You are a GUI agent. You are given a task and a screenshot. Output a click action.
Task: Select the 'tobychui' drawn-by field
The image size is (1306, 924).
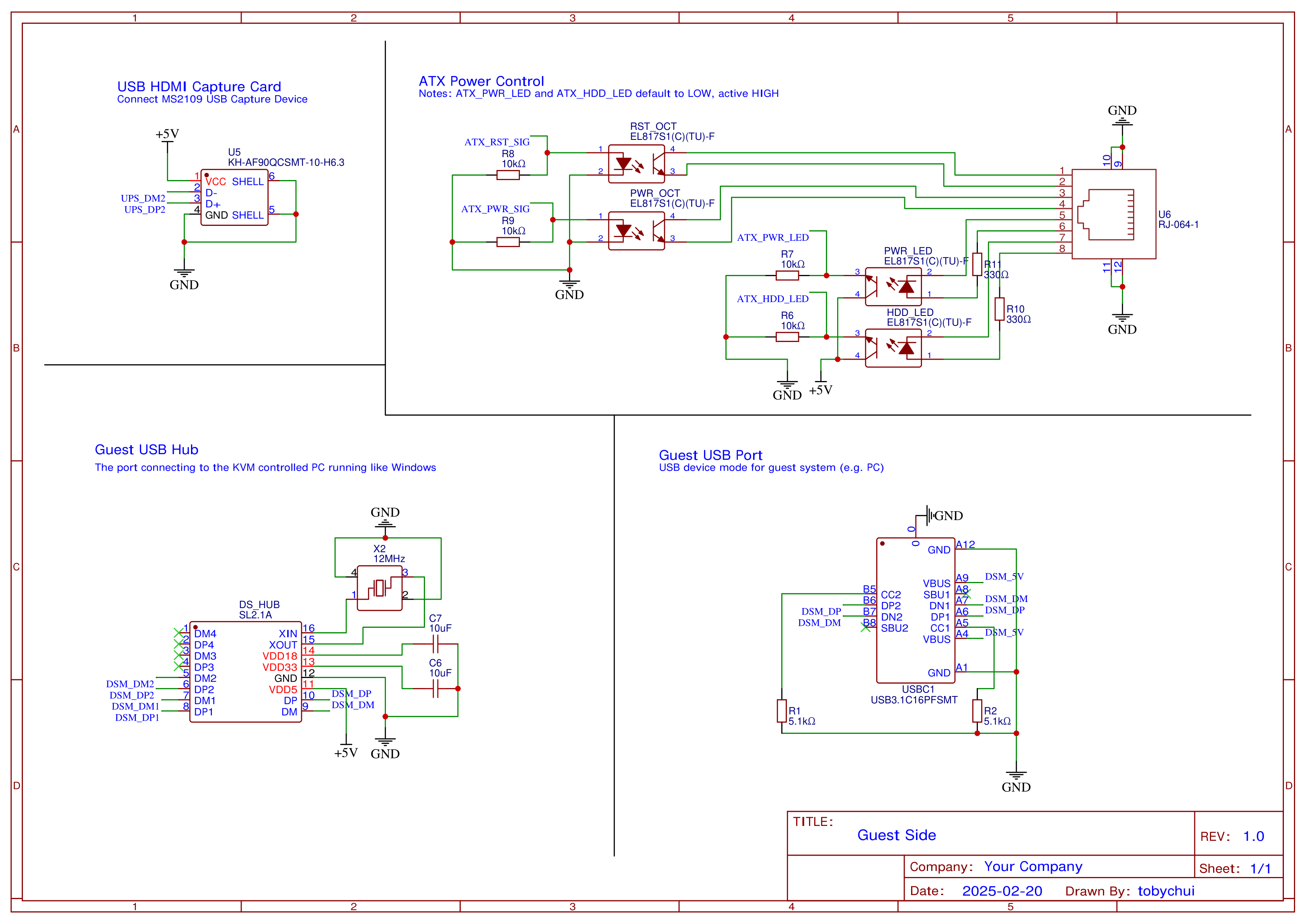click(x=1165, y=891)
